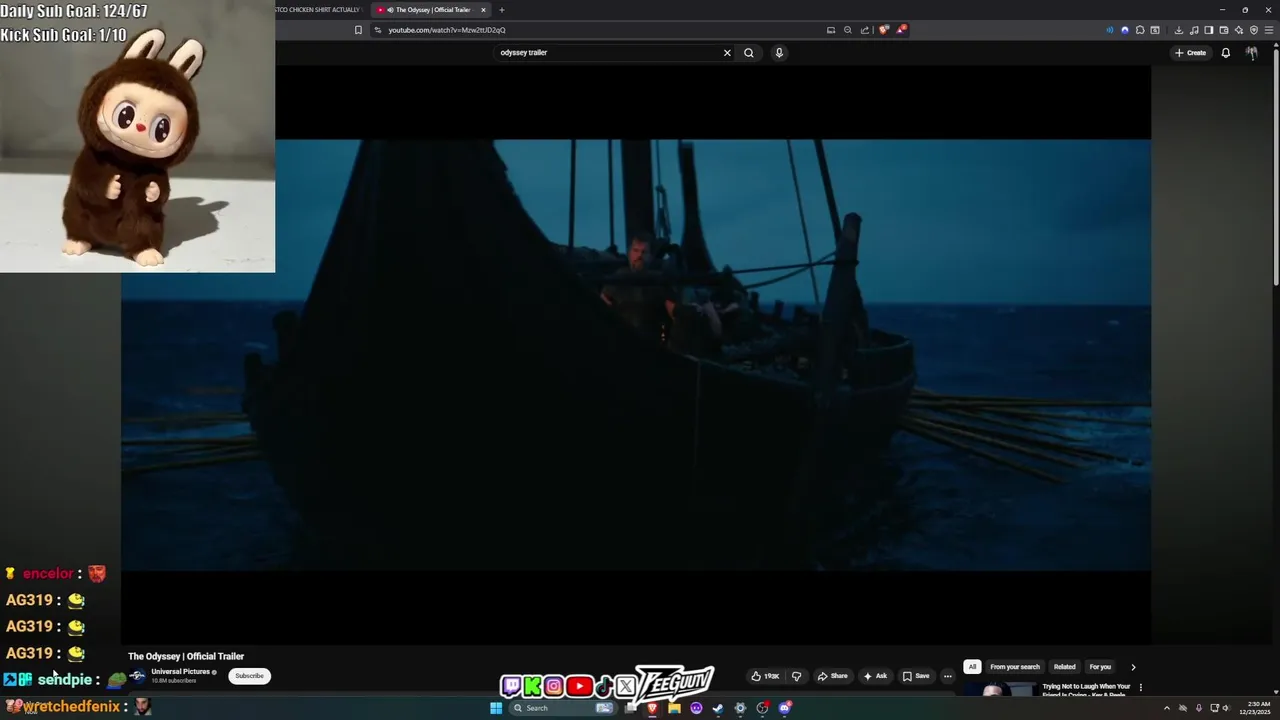Start voice search with the microphone icon

point(779,53)
